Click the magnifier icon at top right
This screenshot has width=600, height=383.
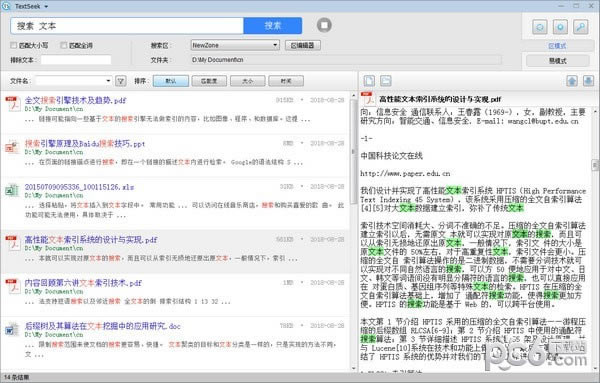[x=580, y=27]
